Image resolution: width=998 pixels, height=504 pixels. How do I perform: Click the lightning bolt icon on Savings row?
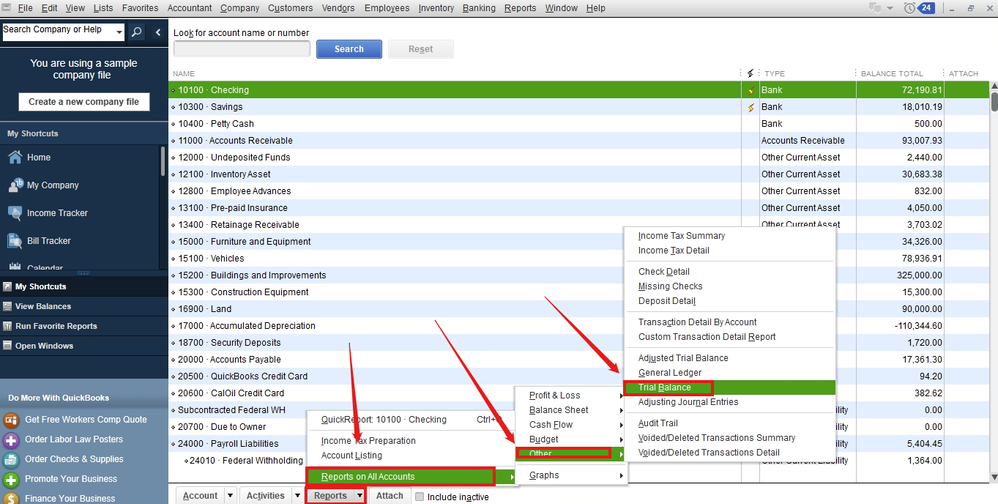coord(750,107)
